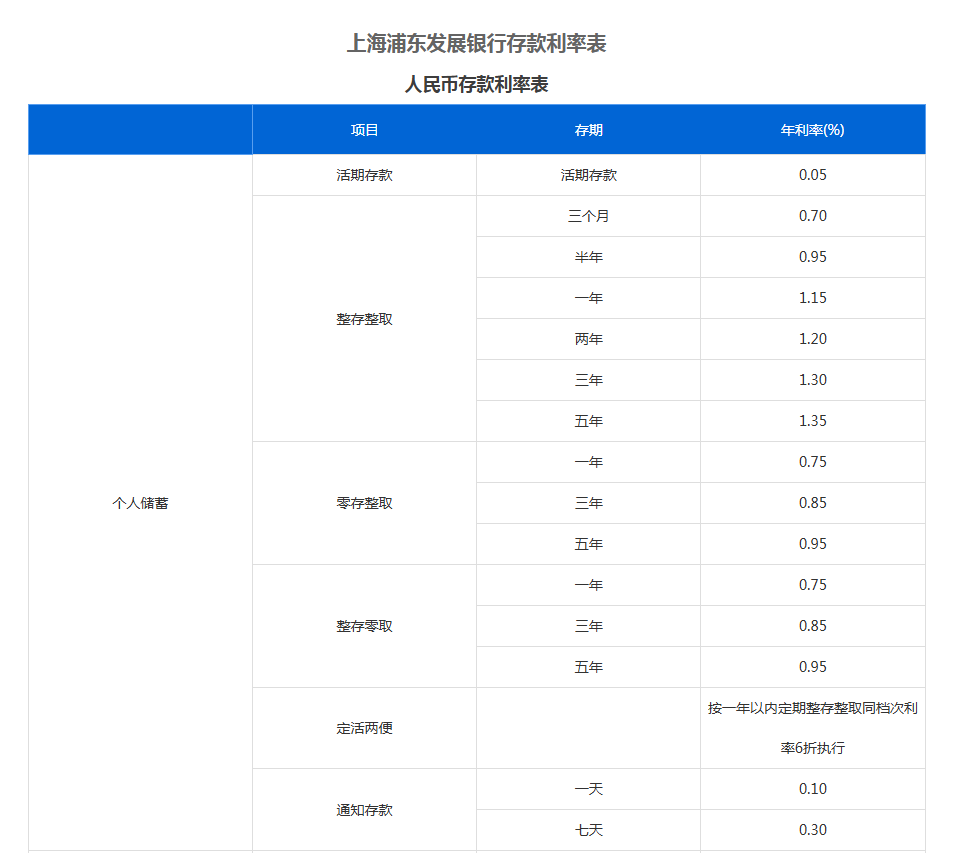Image resolution: width=968 pixels, height=853 pixels.
Task: Click the 1.20 rate value
Action: (812, 339)
